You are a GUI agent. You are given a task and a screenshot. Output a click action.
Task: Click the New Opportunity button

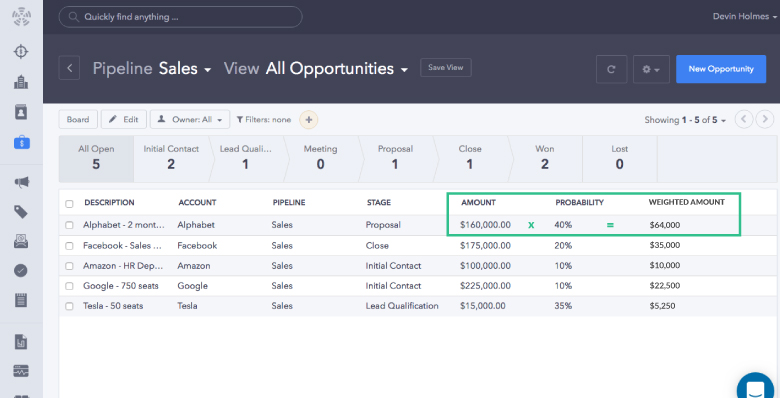coord(721,69)
